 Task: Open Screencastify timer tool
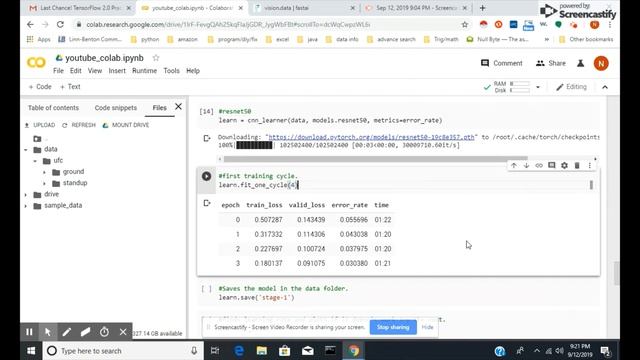[x=104, y=332]
